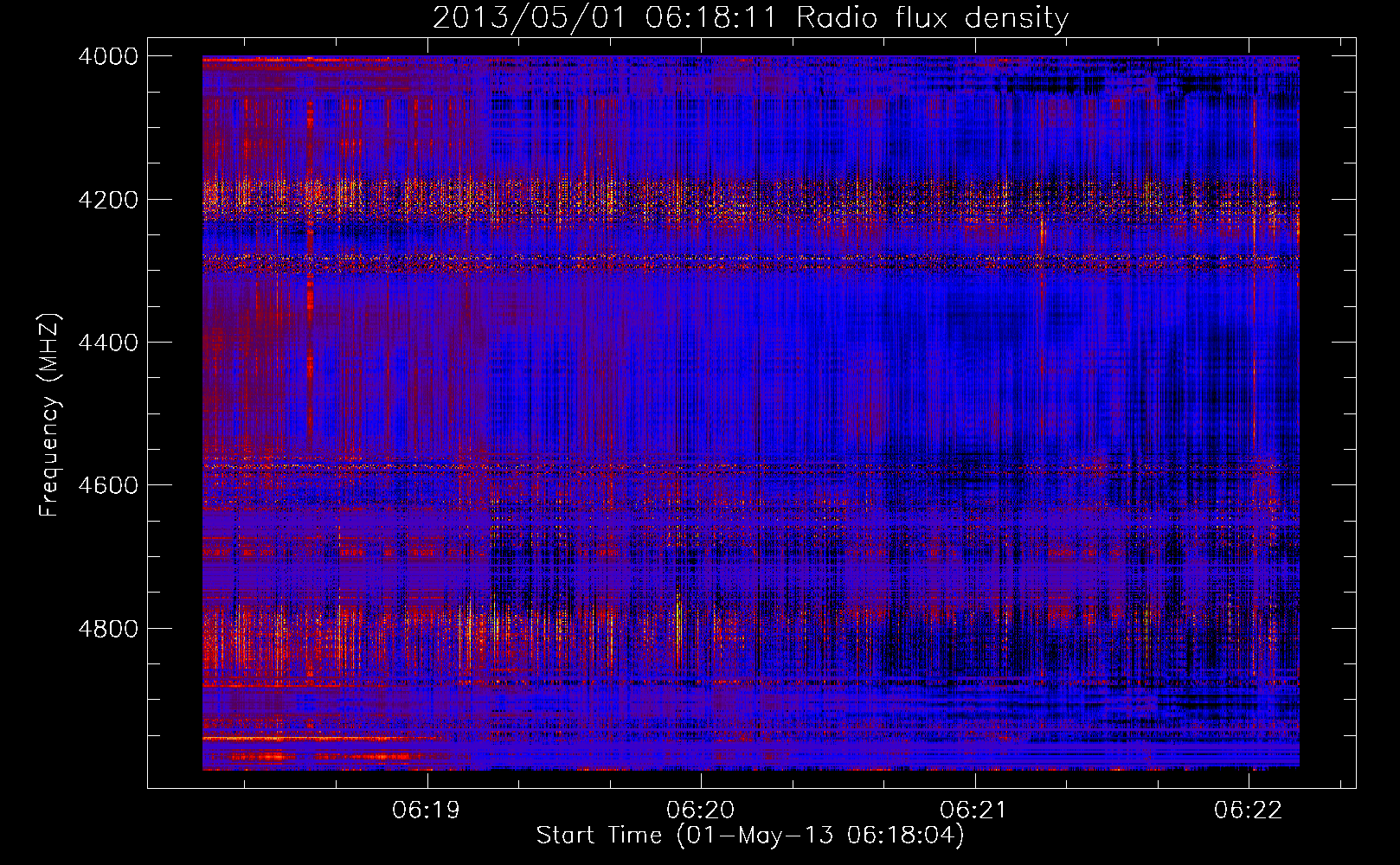
Task: Click the 4000 frequency tick label
Action: [108, 56]
